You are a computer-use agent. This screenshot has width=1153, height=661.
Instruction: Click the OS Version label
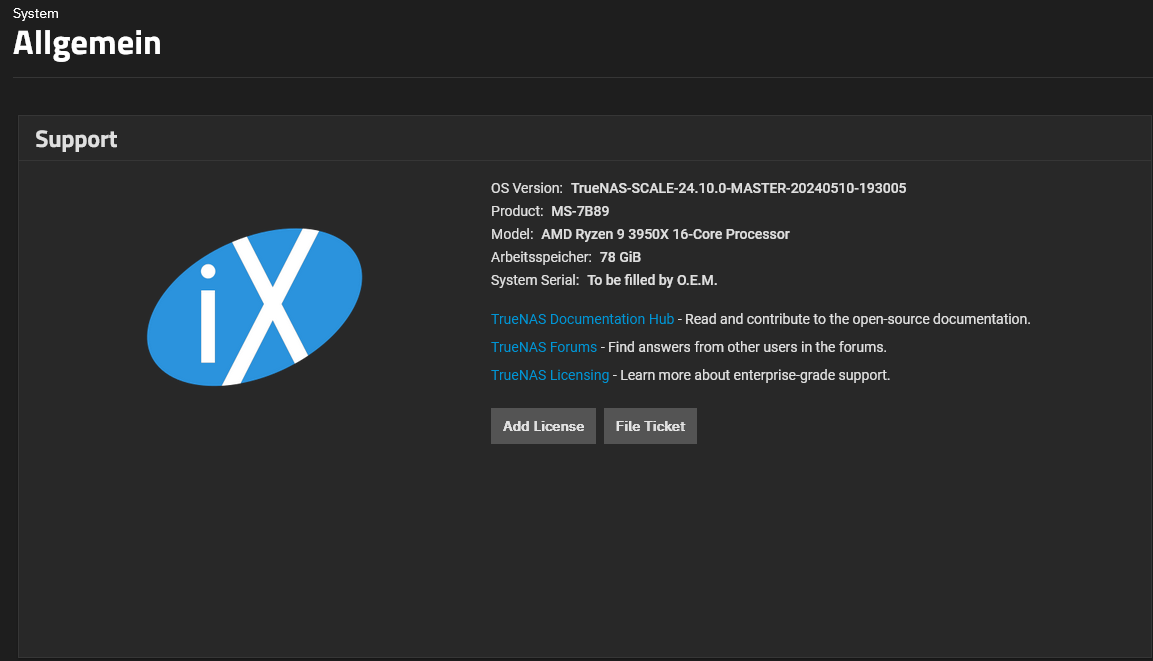526,188
